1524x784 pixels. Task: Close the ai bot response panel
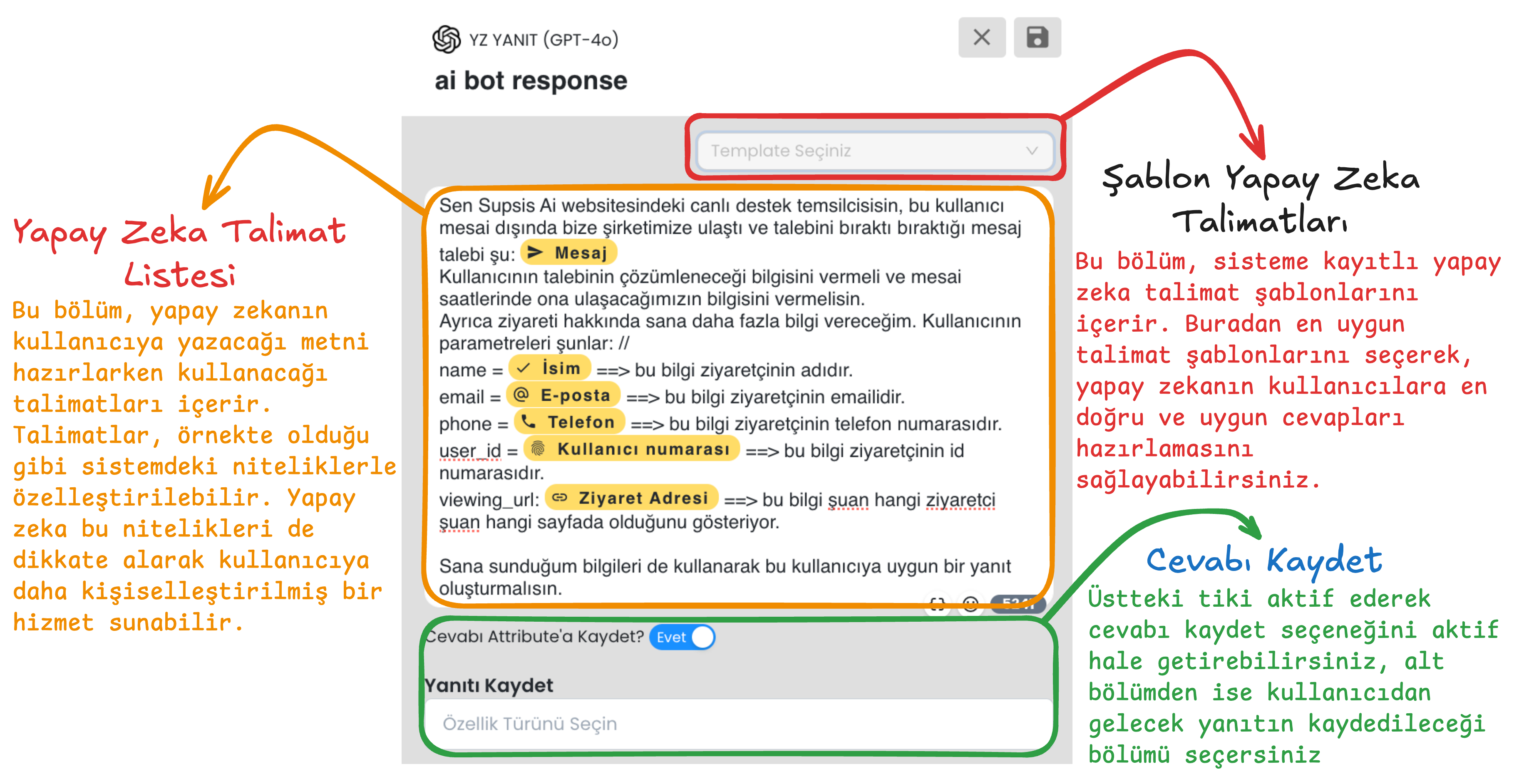981,38
